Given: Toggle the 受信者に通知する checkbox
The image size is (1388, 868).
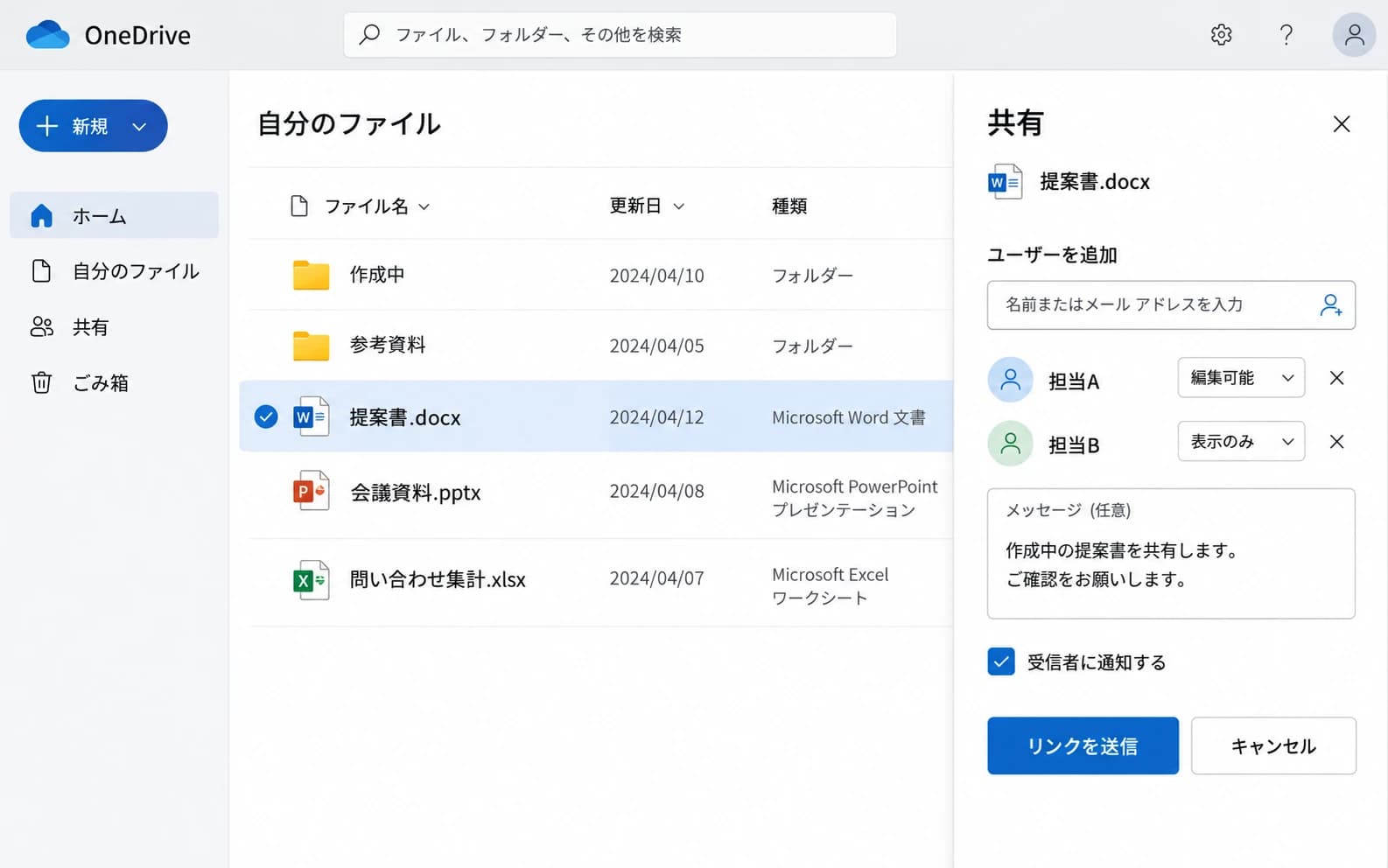Looking at the screenshot, I should (1000, 661).
